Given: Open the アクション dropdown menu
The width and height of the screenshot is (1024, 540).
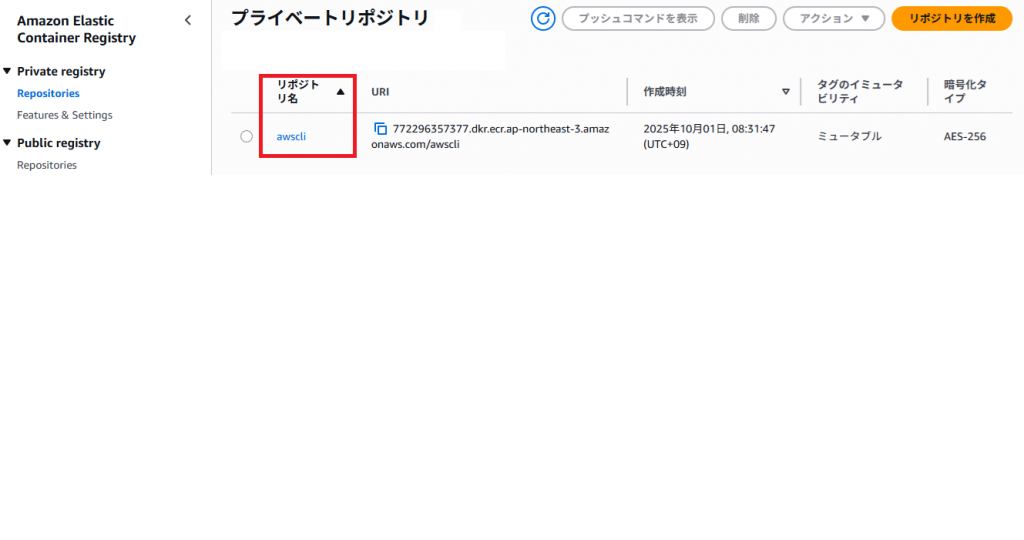Looking at the screenshot, I should tap(834, 18).
